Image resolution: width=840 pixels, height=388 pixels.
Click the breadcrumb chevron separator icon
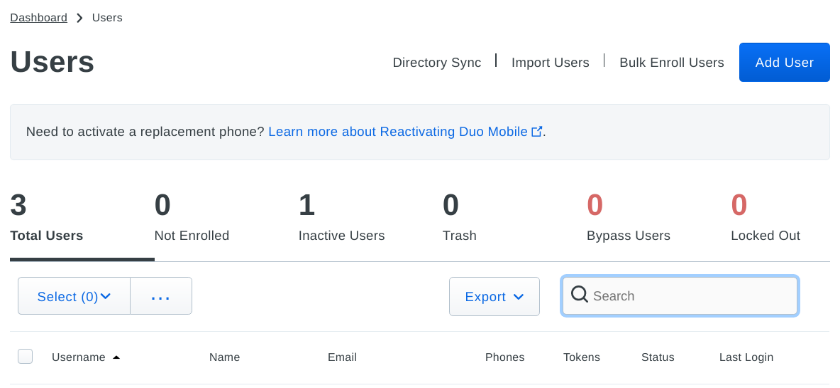click(79, 18)
